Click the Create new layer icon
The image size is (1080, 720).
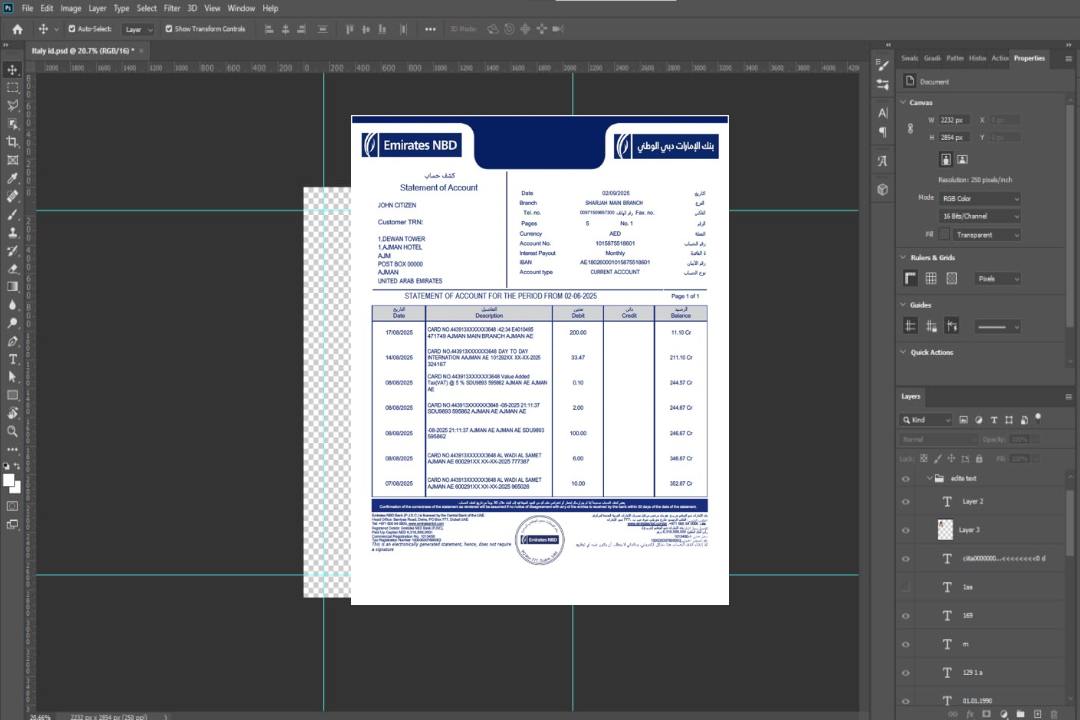[x=1037, y=714]
